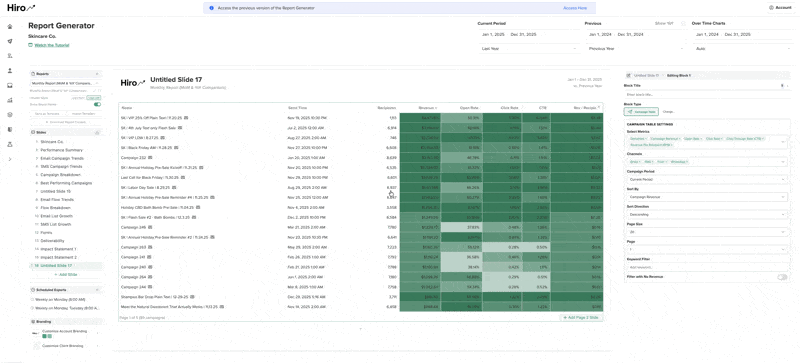
Task: Click the Keyword Filter input
Action: pyautogui.click(x=707, y=267)
